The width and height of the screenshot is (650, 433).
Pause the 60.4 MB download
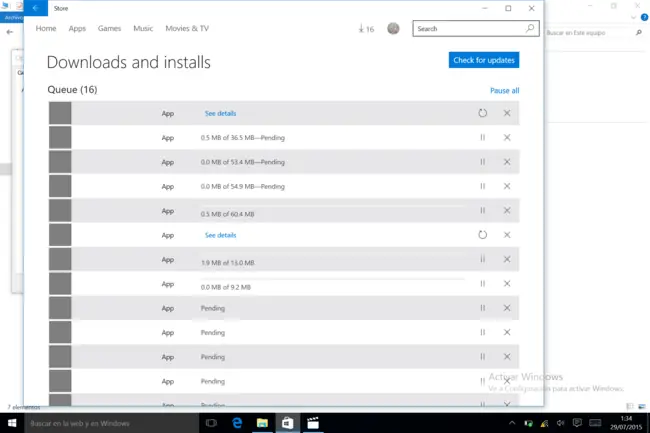(483, 210)
